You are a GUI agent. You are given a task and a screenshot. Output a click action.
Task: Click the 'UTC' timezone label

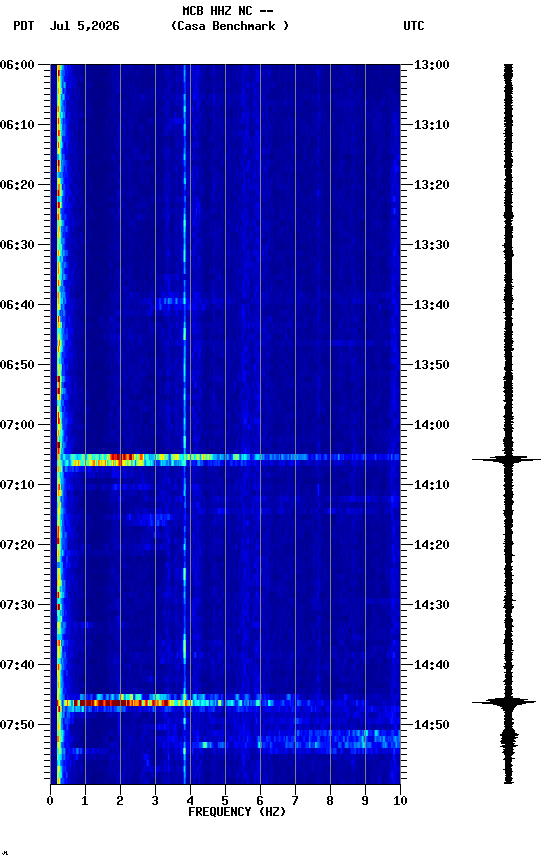tap(414, 26)
